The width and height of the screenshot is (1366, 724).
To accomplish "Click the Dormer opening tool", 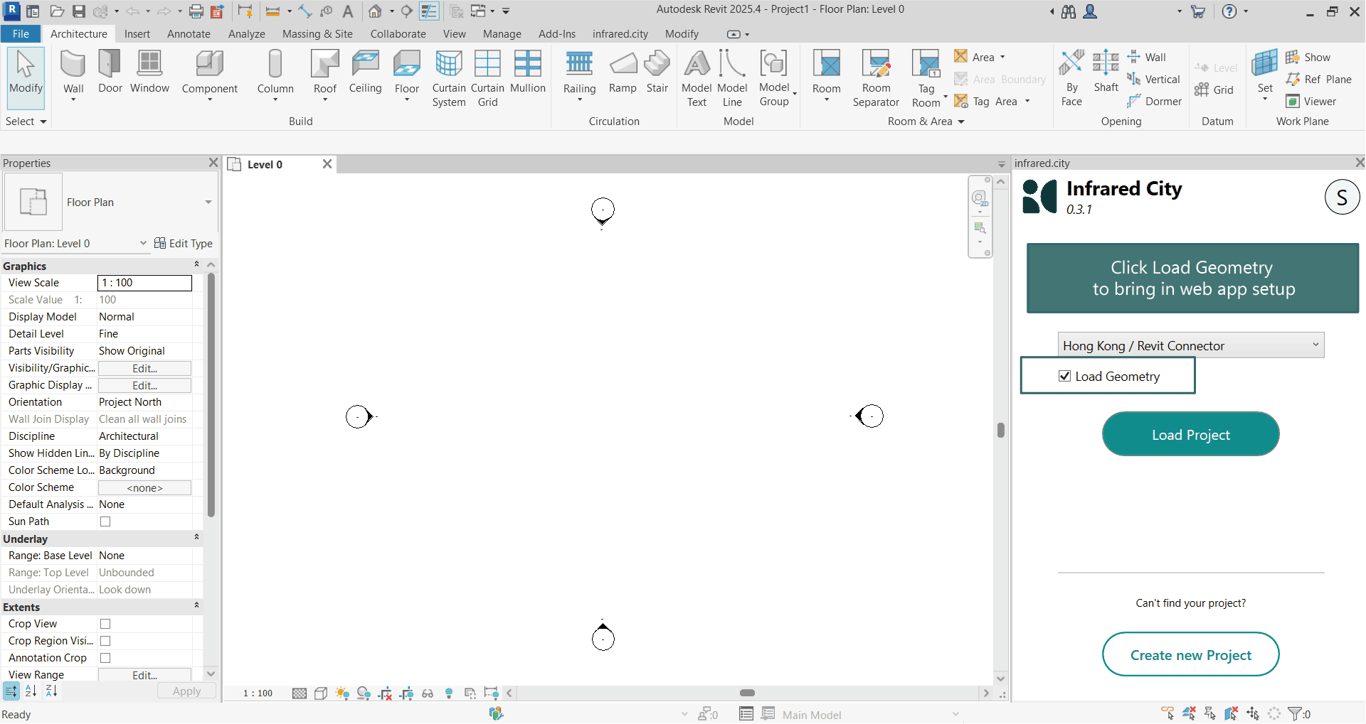I will [x=1155, y=101].
